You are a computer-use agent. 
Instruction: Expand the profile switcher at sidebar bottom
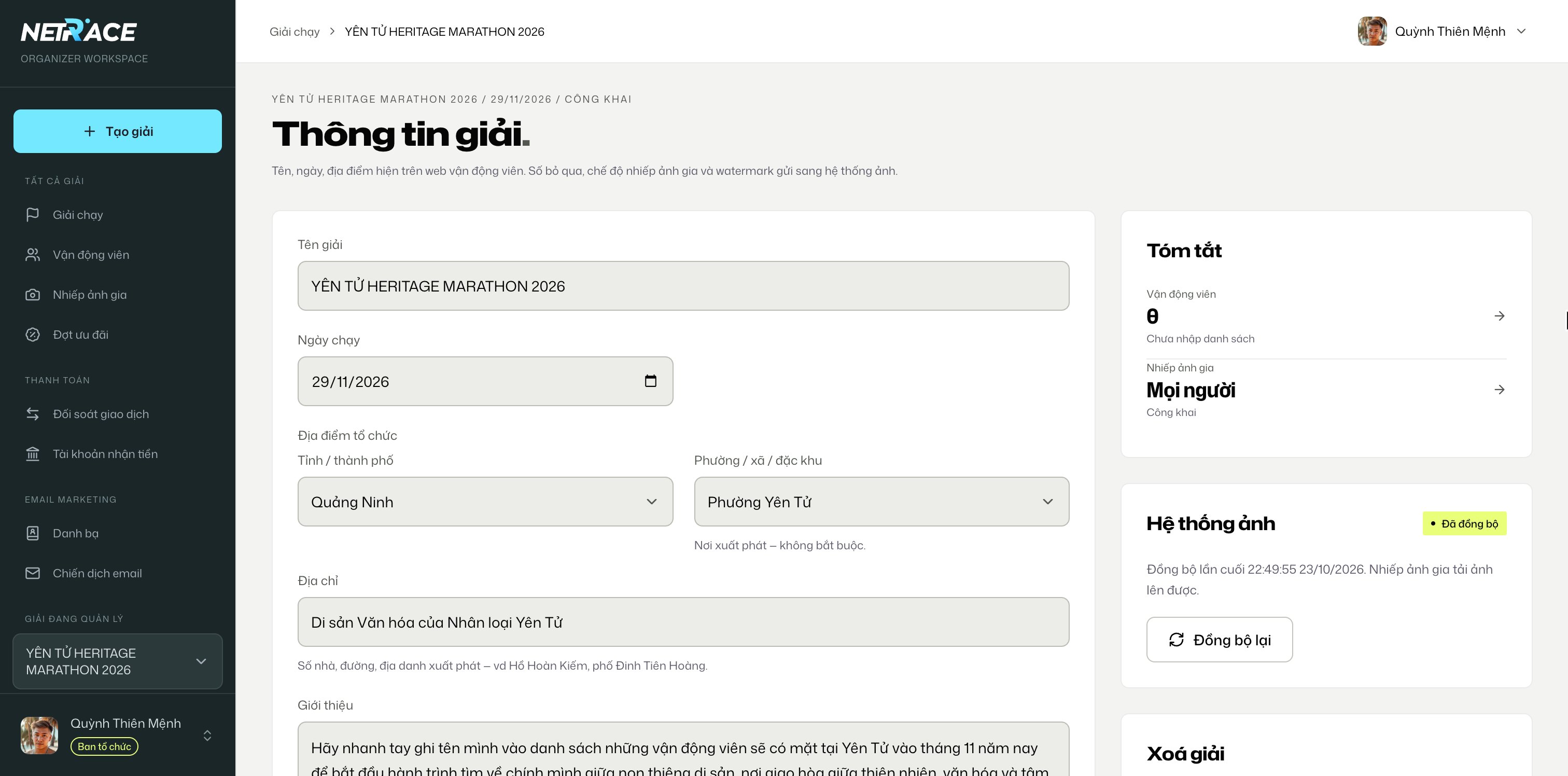pyautogui.click(x=207, y=735)
